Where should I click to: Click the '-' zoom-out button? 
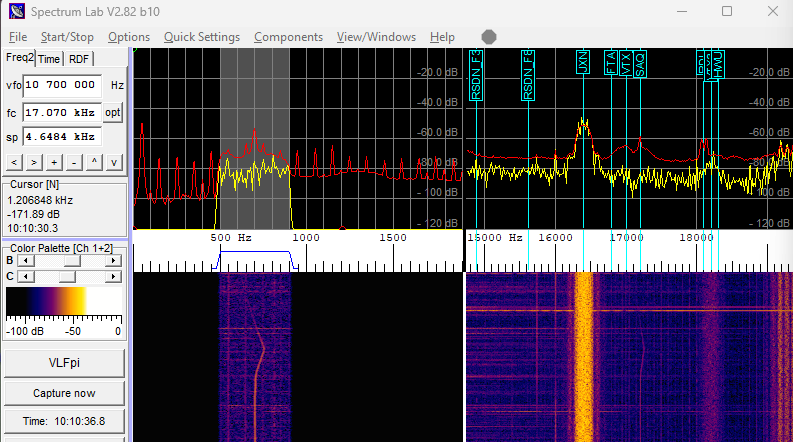pyautogui.click(x=74, y=162)
